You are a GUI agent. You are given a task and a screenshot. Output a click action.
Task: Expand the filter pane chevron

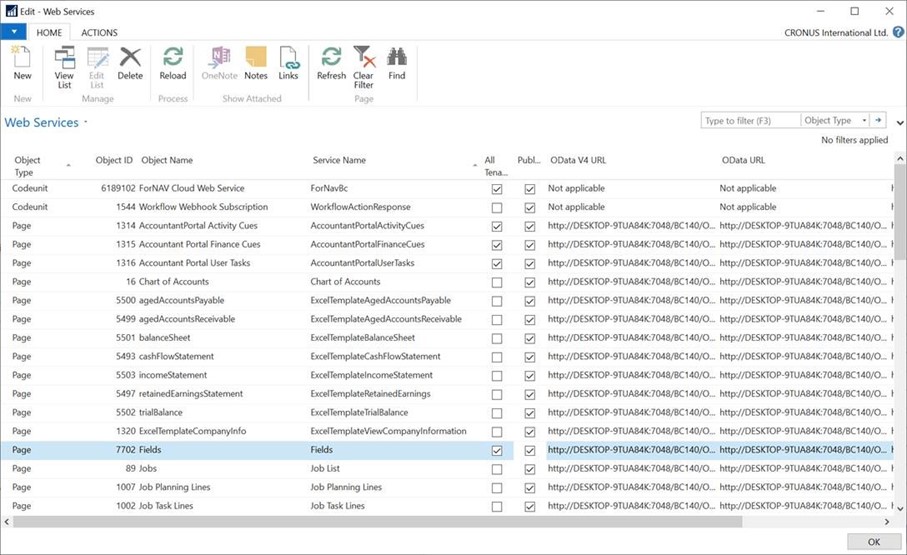899,123
